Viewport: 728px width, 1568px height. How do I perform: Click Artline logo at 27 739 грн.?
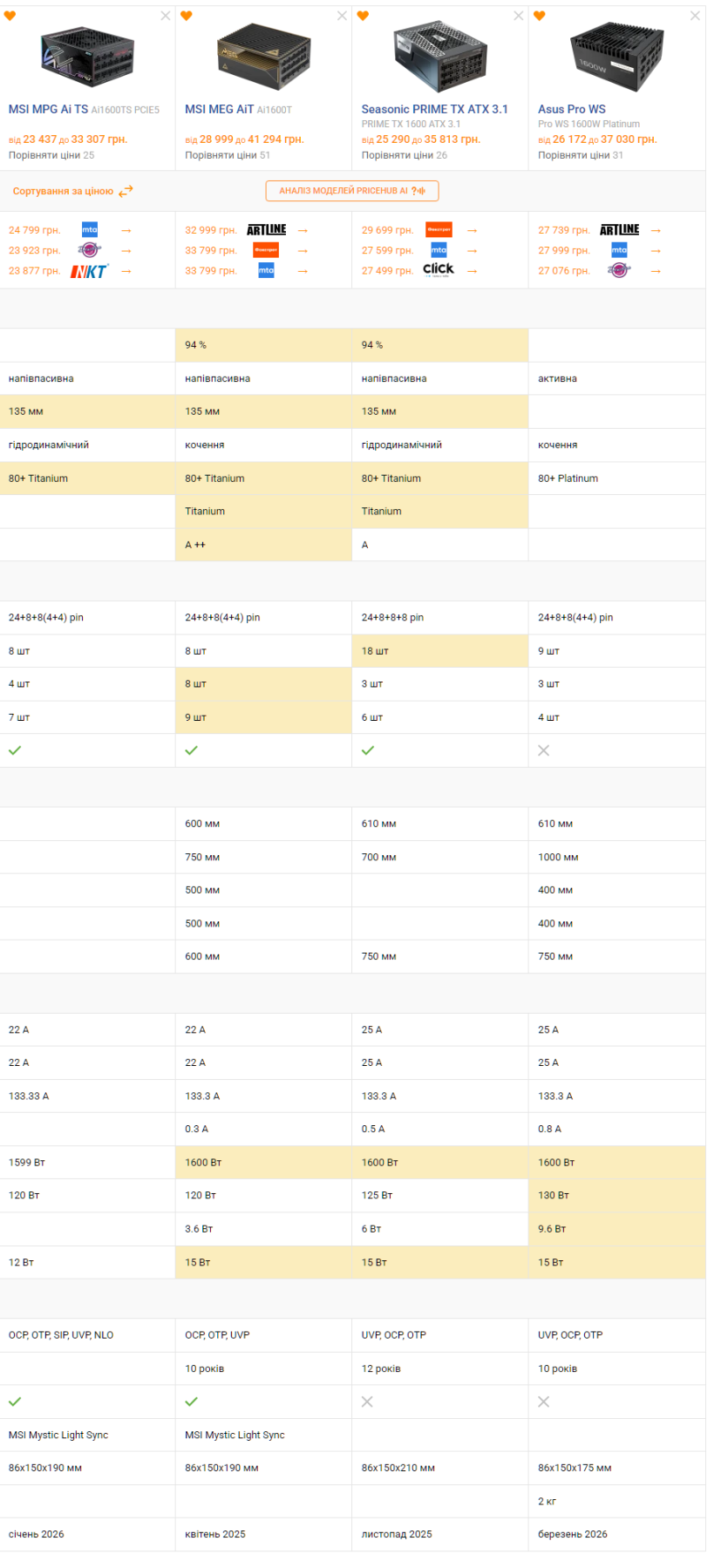(x=619, y=230)
